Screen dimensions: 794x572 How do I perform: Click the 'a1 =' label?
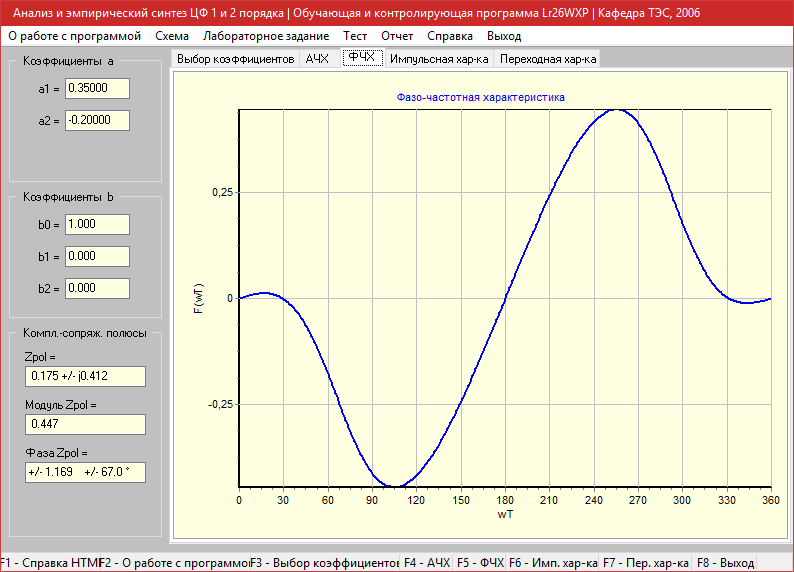point(49,89)
